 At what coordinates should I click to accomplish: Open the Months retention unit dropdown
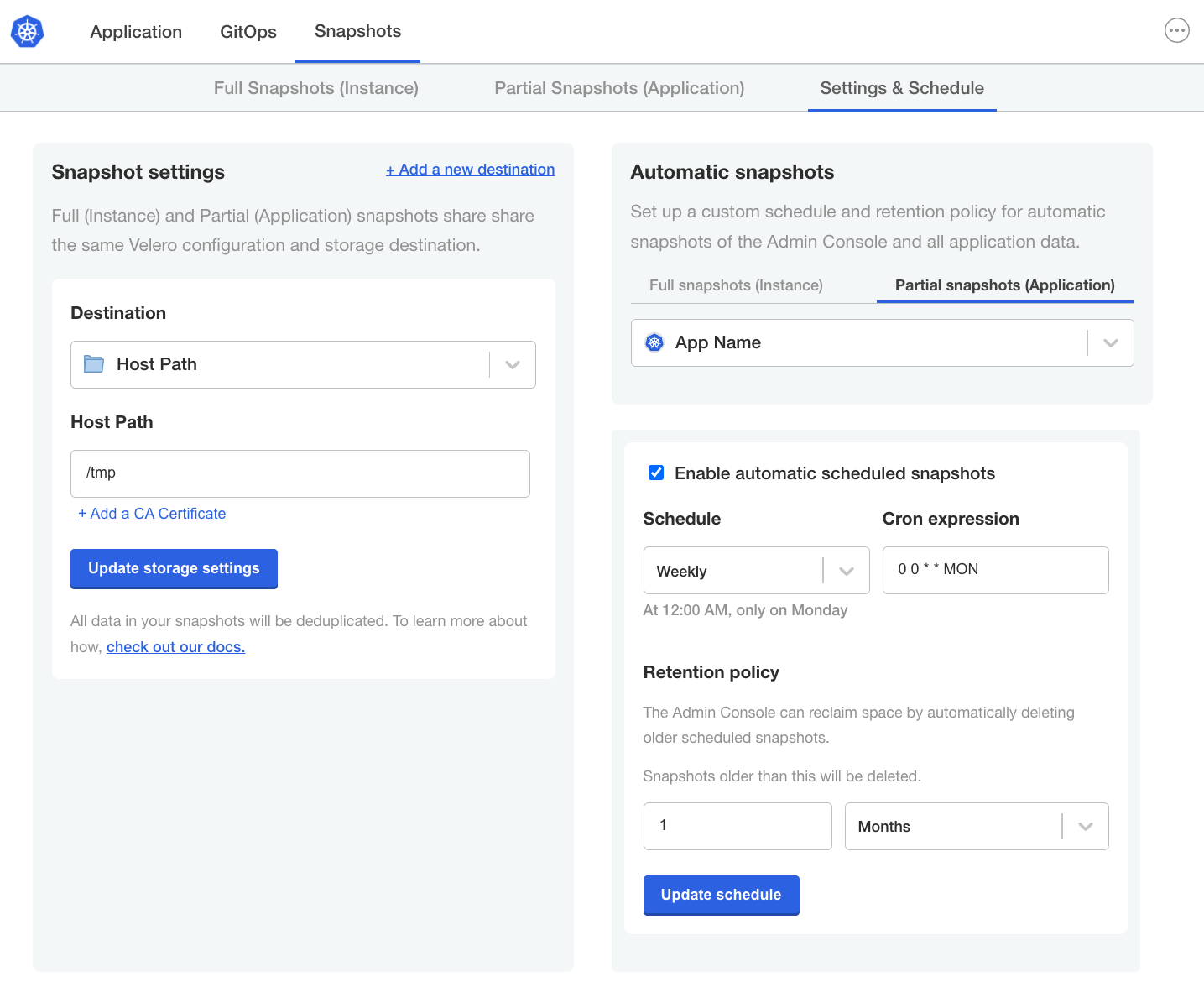coord(1086,826)
